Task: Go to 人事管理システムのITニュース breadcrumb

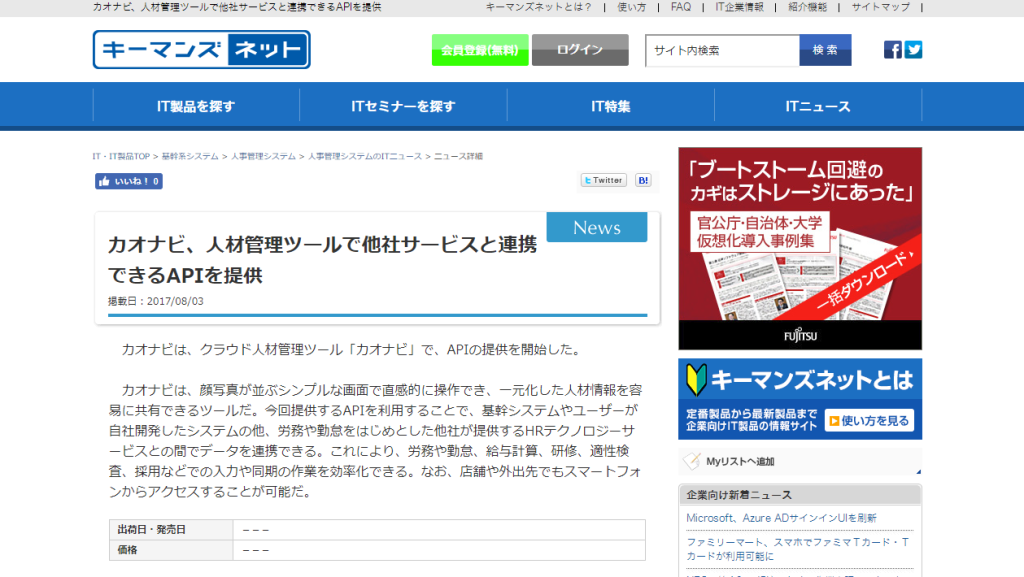Action: pos(365,156)
